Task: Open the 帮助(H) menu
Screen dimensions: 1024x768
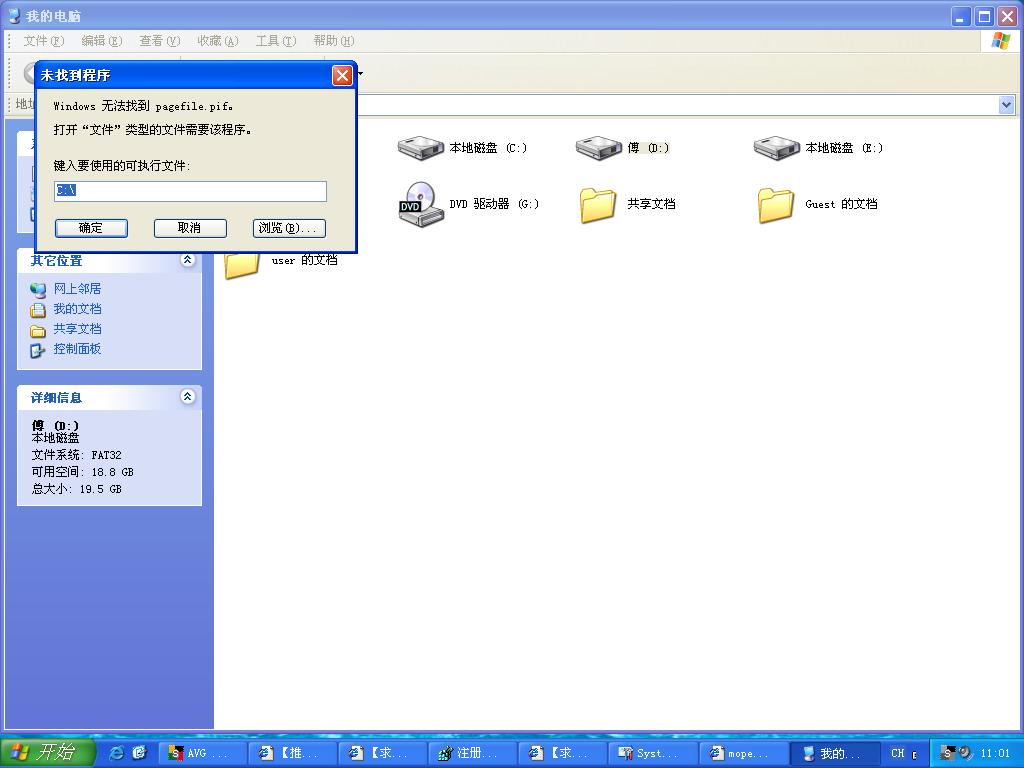Action: tap(334, 41)
